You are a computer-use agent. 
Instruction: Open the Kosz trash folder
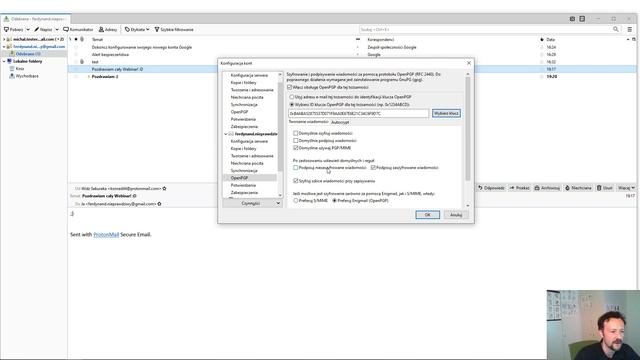pos(20,69)
